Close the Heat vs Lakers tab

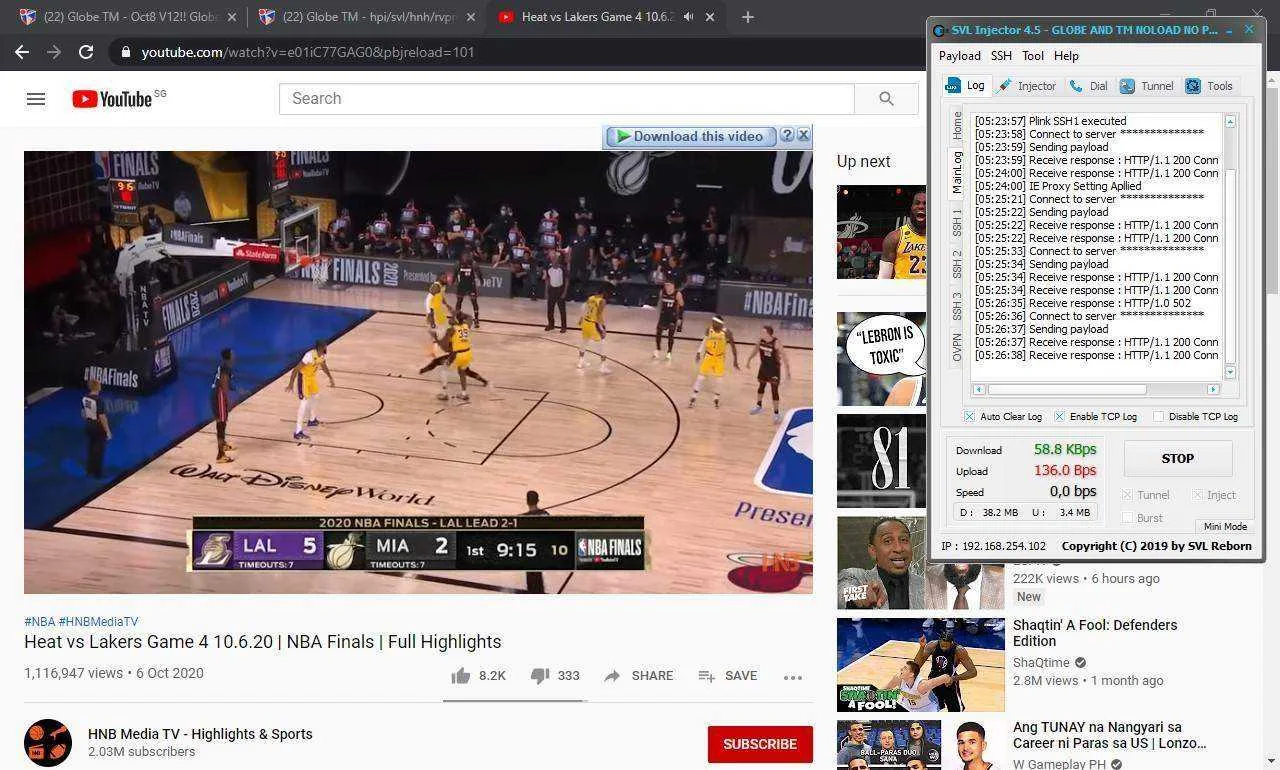pos(711,17)
